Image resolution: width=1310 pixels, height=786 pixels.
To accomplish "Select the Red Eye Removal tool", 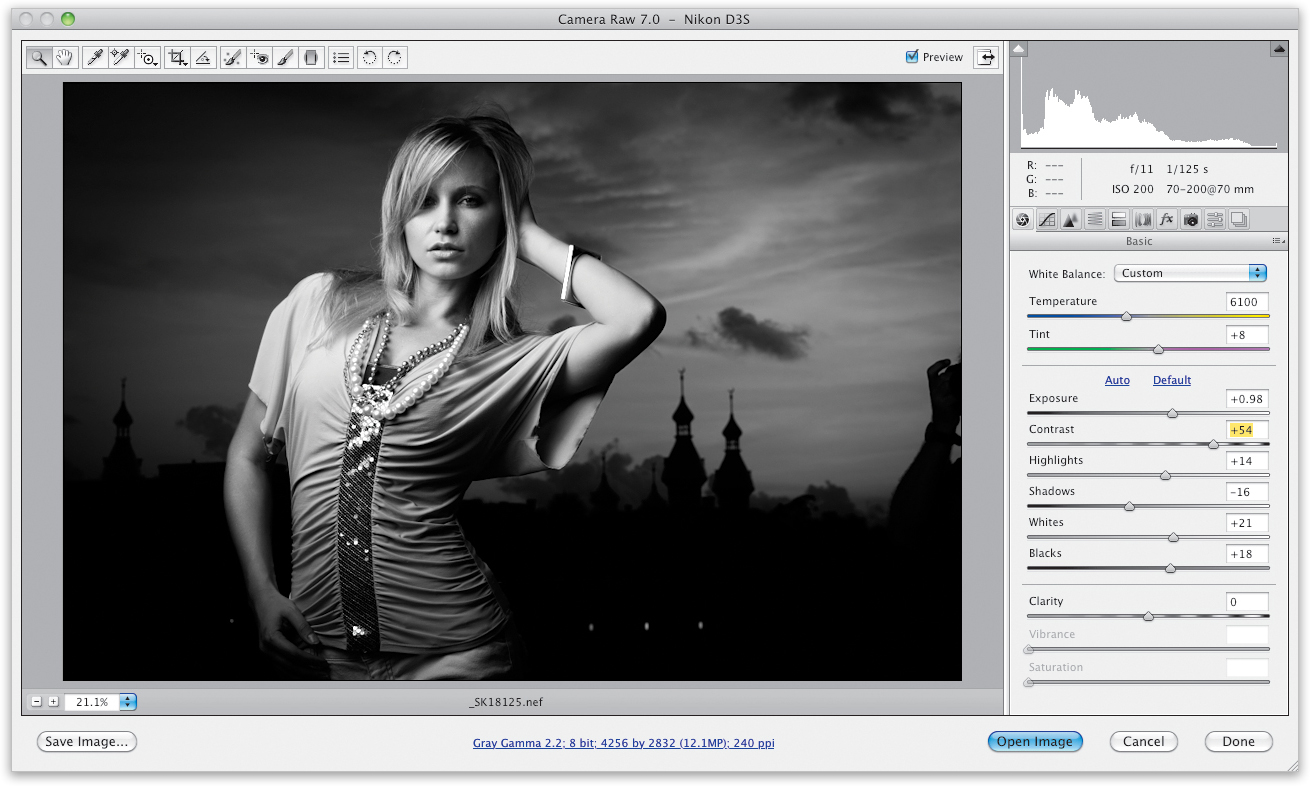I will click(259, 58).
